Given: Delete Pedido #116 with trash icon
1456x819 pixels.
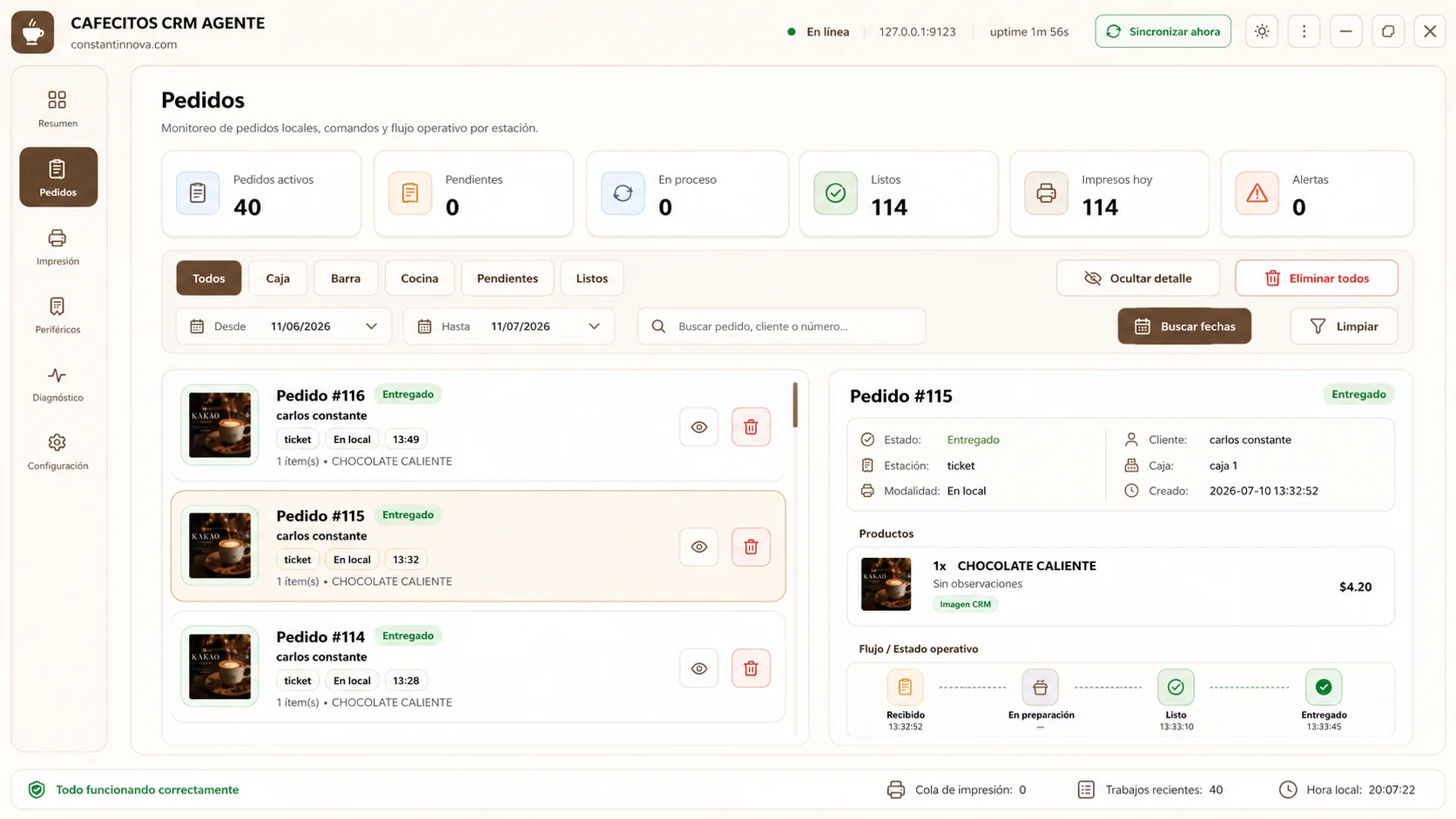Looking at the screenshot, I should click(751, 427).
